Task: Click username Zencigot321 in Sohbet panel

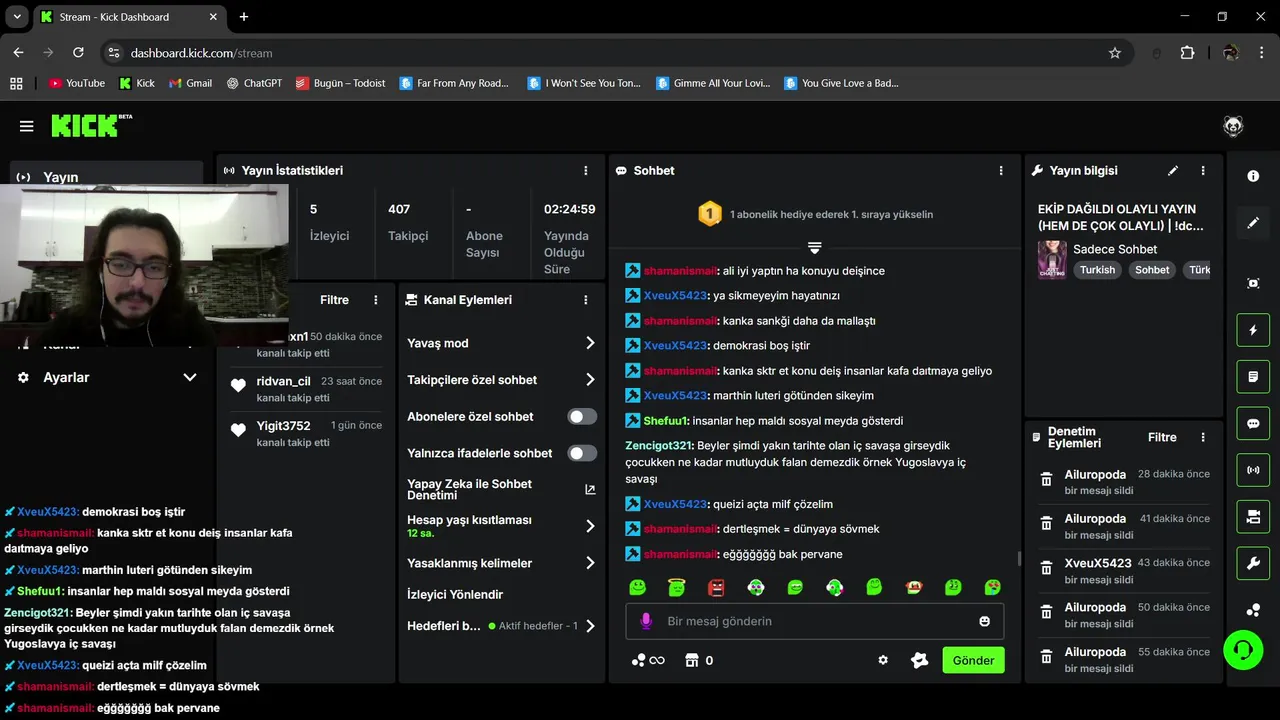Action: tap(659, 446)
